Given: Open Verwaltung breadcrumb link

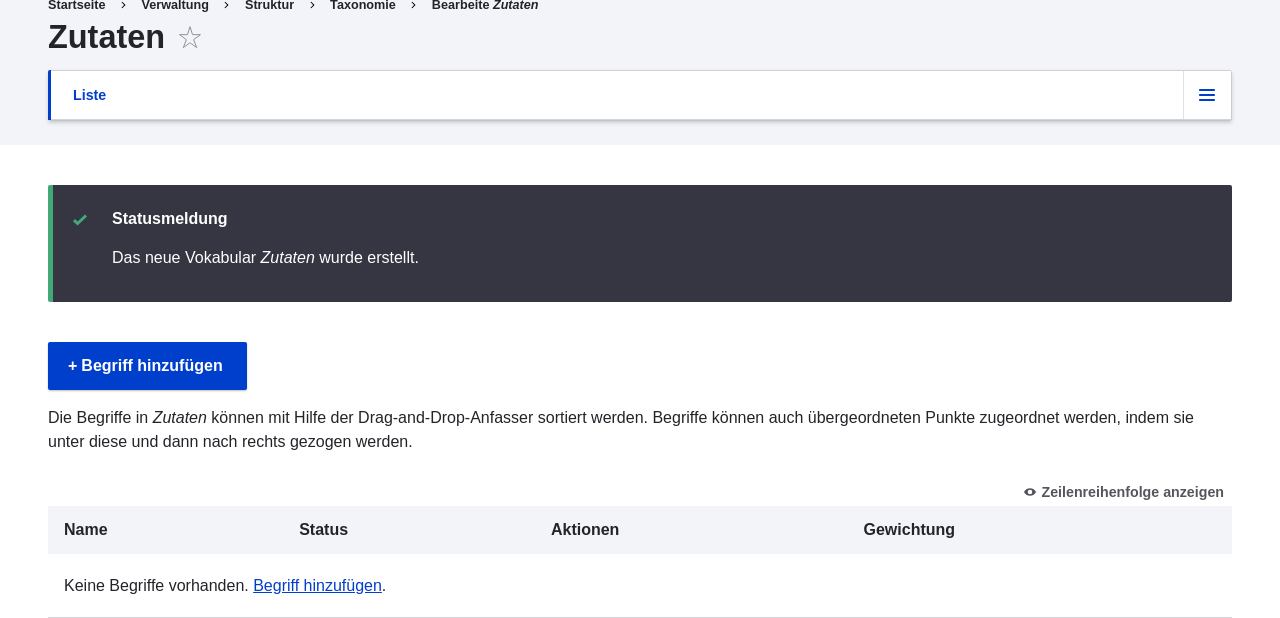Looking at the screenshot, I should (175, 5).
